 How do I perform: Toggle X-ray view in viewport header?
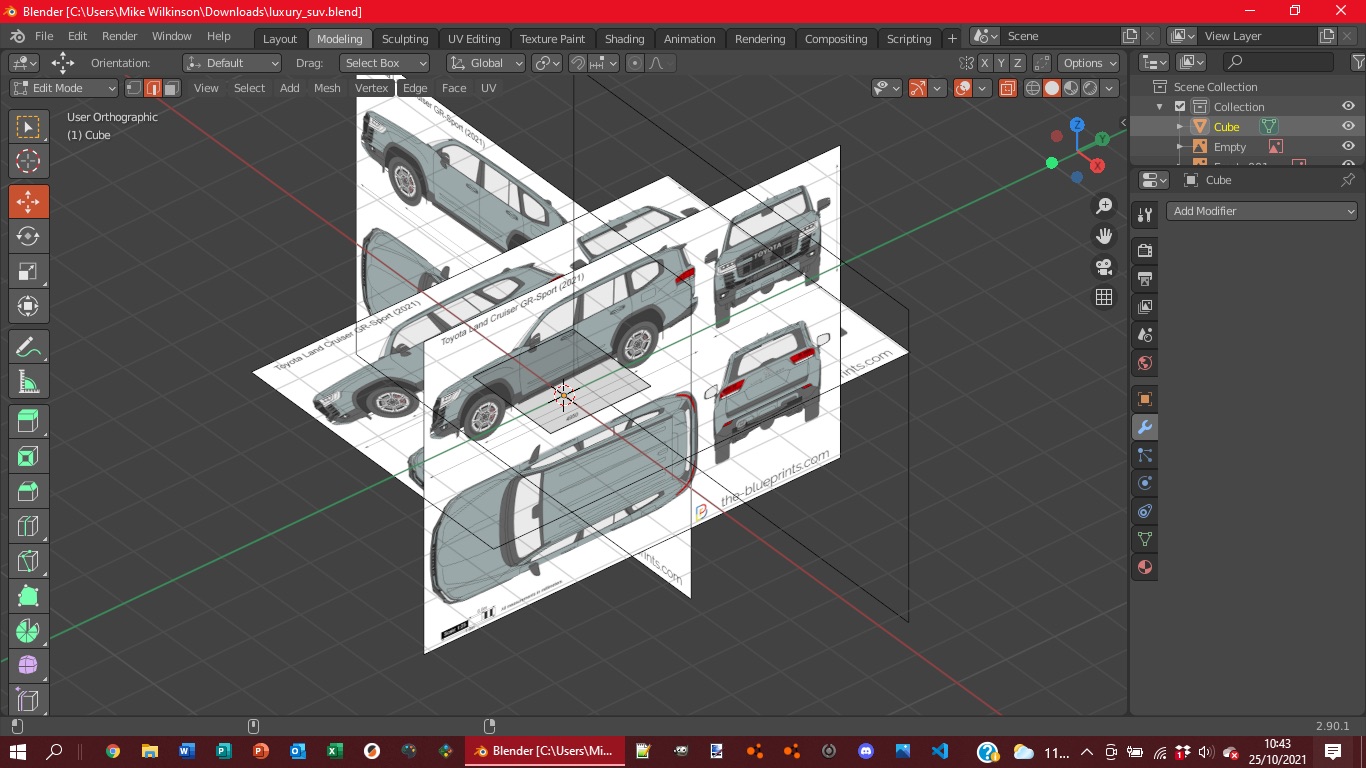[1007, 88]
